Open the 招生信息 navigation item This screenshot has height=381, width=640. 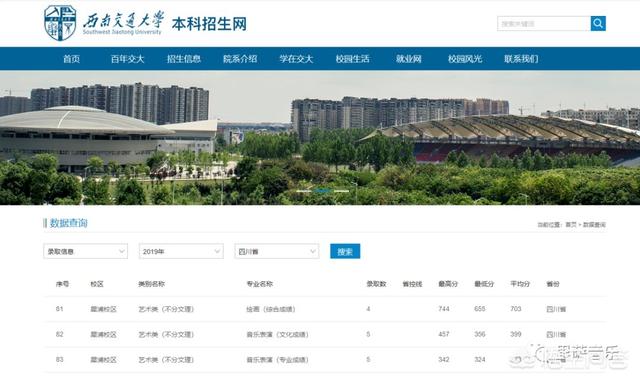coord(184,59)
